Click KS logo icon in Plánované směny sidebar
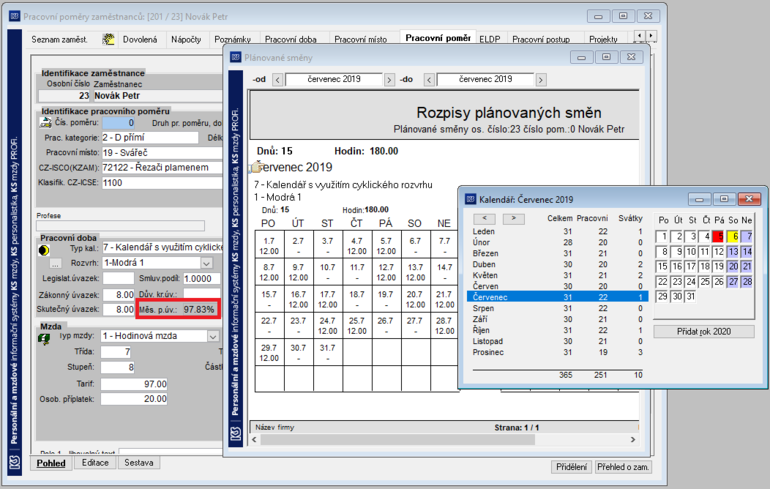The height and width of the screenshot is (489, 770). pos(236,434)
